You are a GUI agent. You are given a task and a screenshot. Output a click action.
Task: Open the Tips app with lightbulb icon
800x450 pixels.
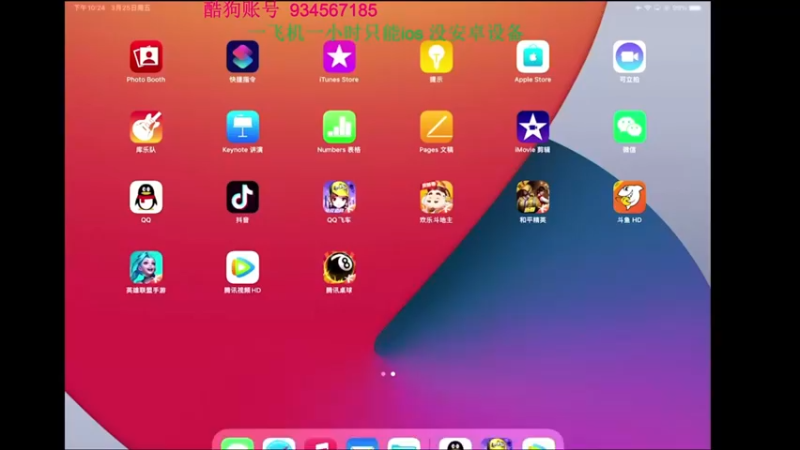tap(436, 57)
